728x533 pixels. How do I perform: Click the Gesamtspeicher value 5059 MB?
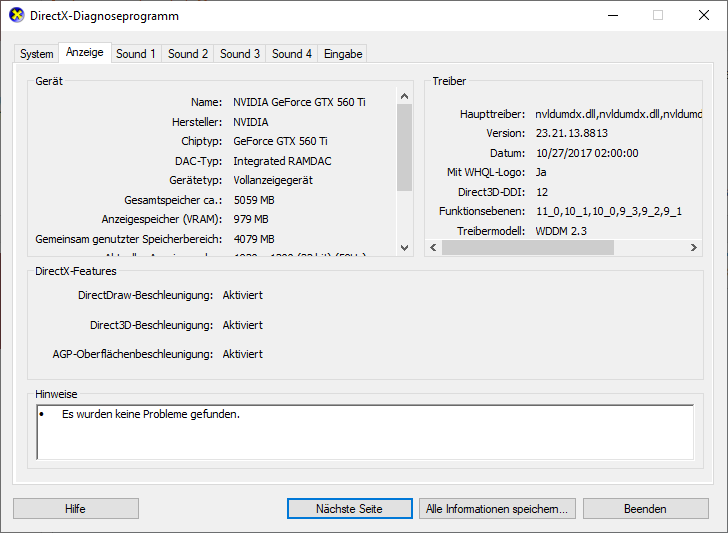[x=254, y=200]
